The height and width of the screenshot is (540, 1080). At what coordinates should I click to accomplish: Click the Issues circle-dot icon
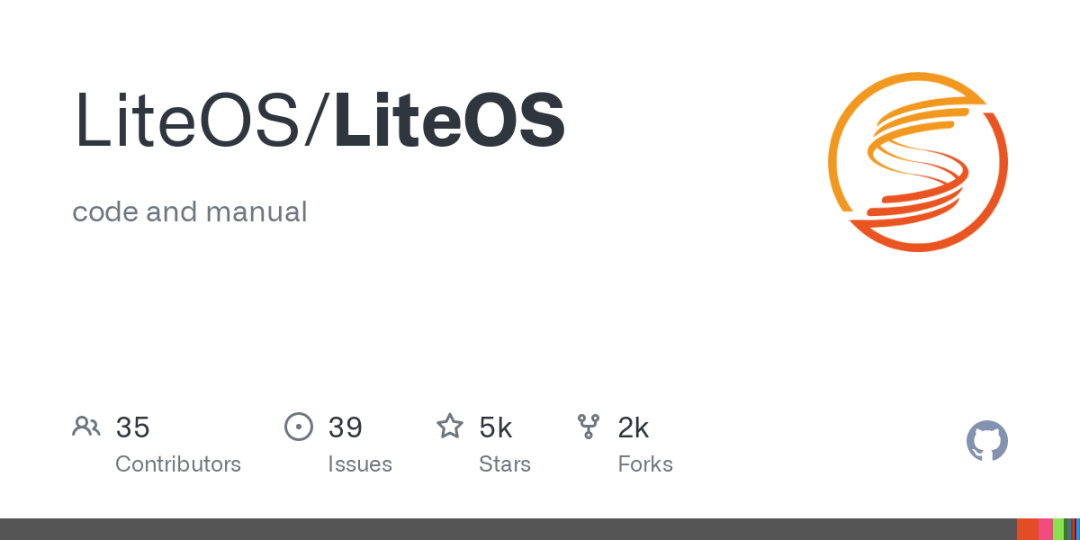[x=298, y=427]
